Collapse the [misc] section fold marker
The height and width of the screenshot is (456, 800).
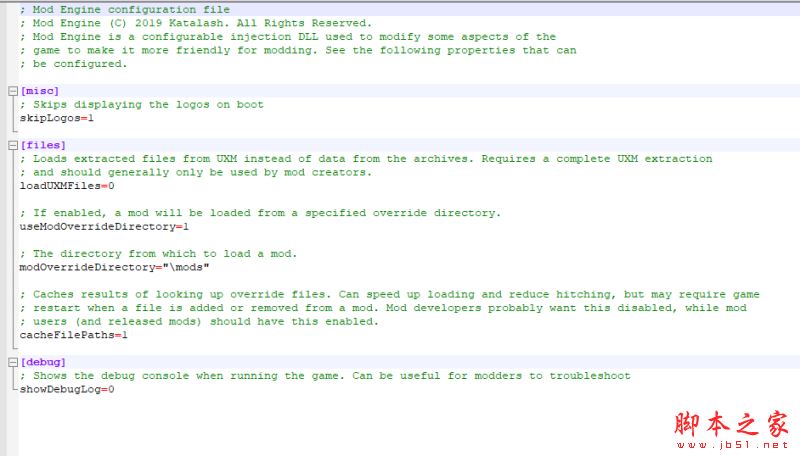click(x=13, y=91)
